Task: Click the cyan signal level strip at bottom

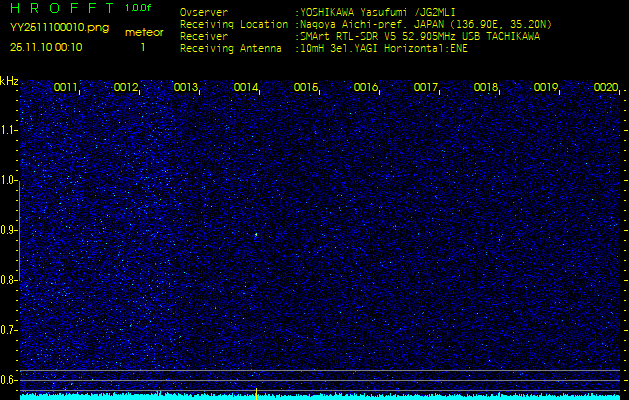Action: point(320,397)
